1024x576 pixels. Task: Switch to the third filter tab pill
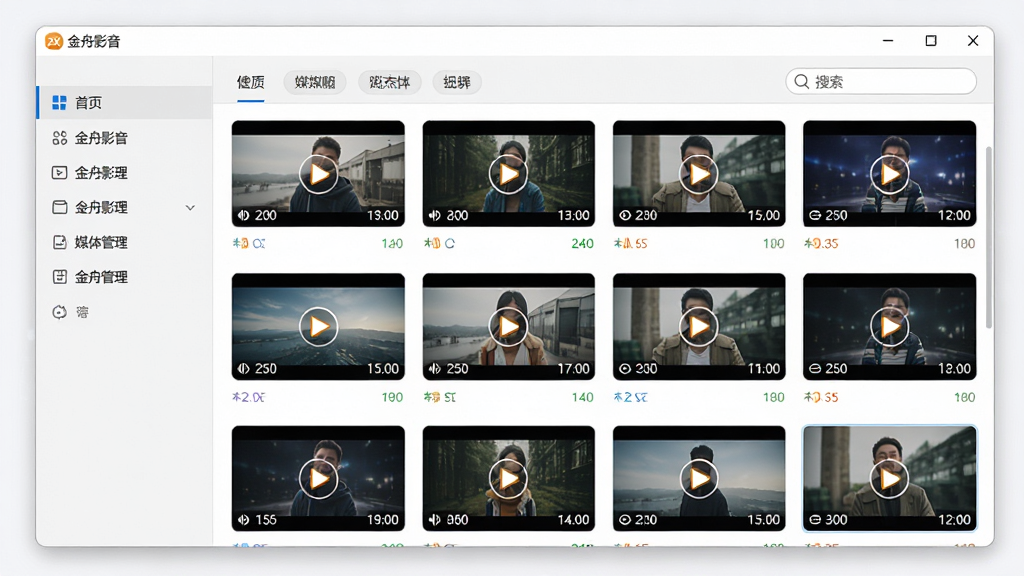pos(389,82)
